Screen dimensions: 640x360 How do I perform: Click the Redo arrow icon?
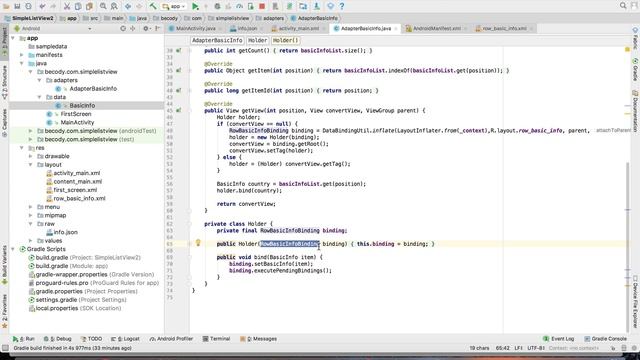[x=53, y=6]
